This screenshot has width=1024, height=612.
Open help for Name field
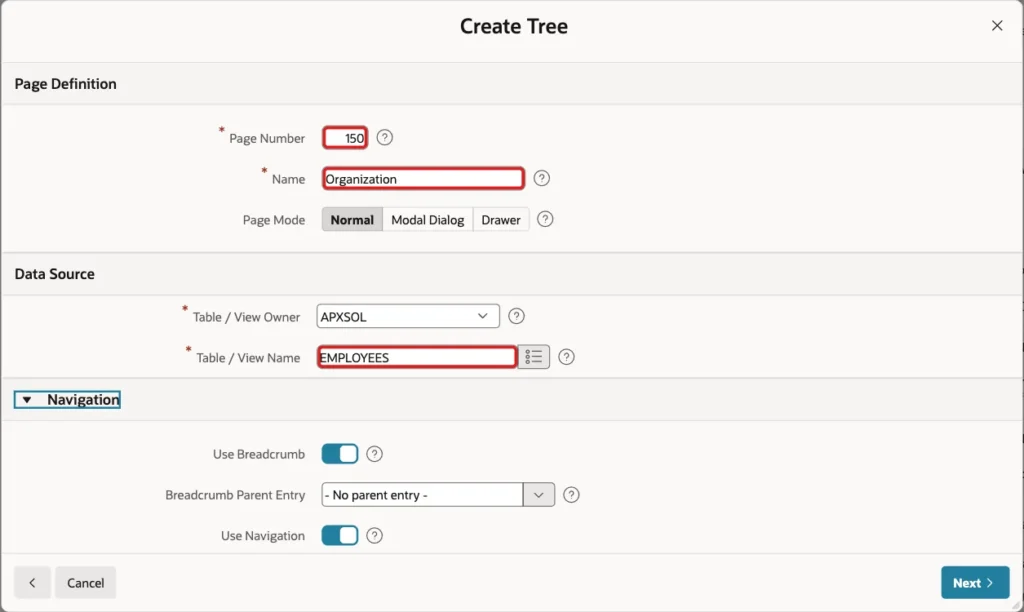541,178
